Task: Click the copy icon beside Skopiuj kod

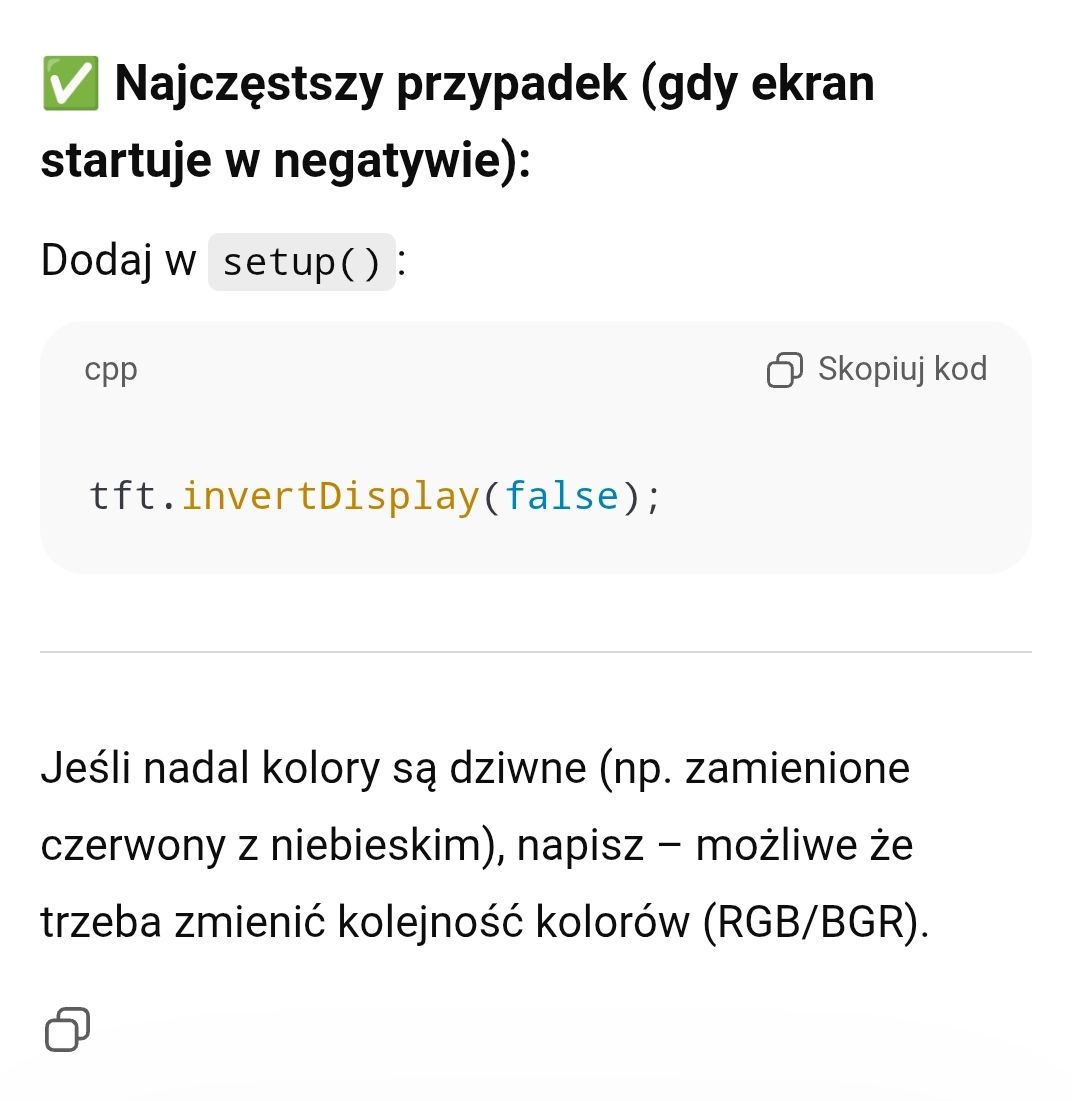Action: pyautogui.click(x=784, y=370)
